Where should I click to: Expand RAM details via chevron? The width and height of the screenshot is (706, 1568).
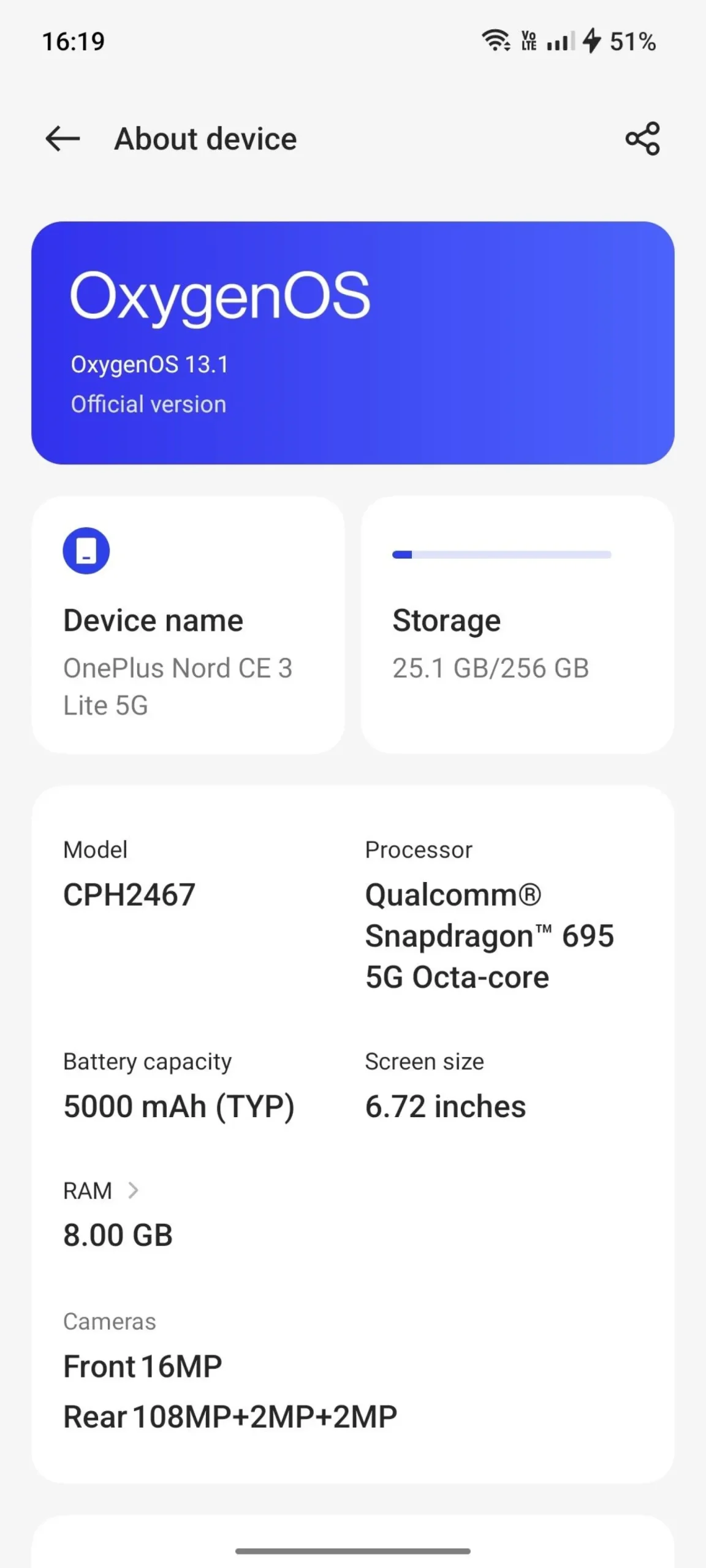tap(133, 1190)
